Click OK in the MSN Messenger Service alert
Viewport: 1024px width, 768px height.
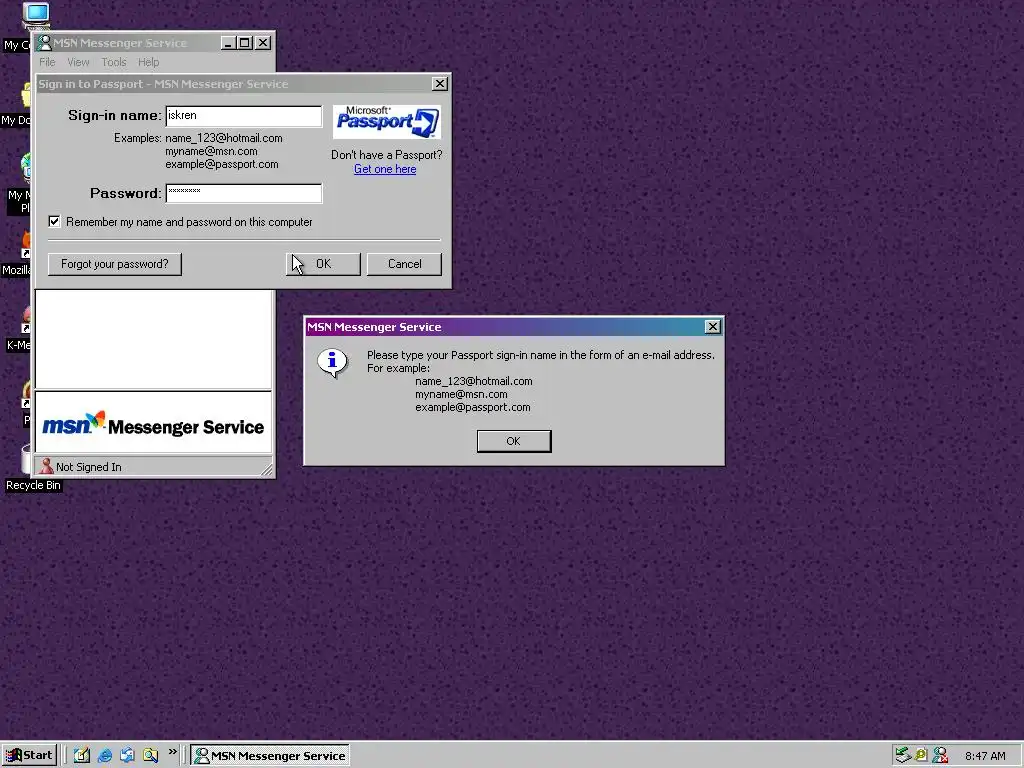point(514,441)
